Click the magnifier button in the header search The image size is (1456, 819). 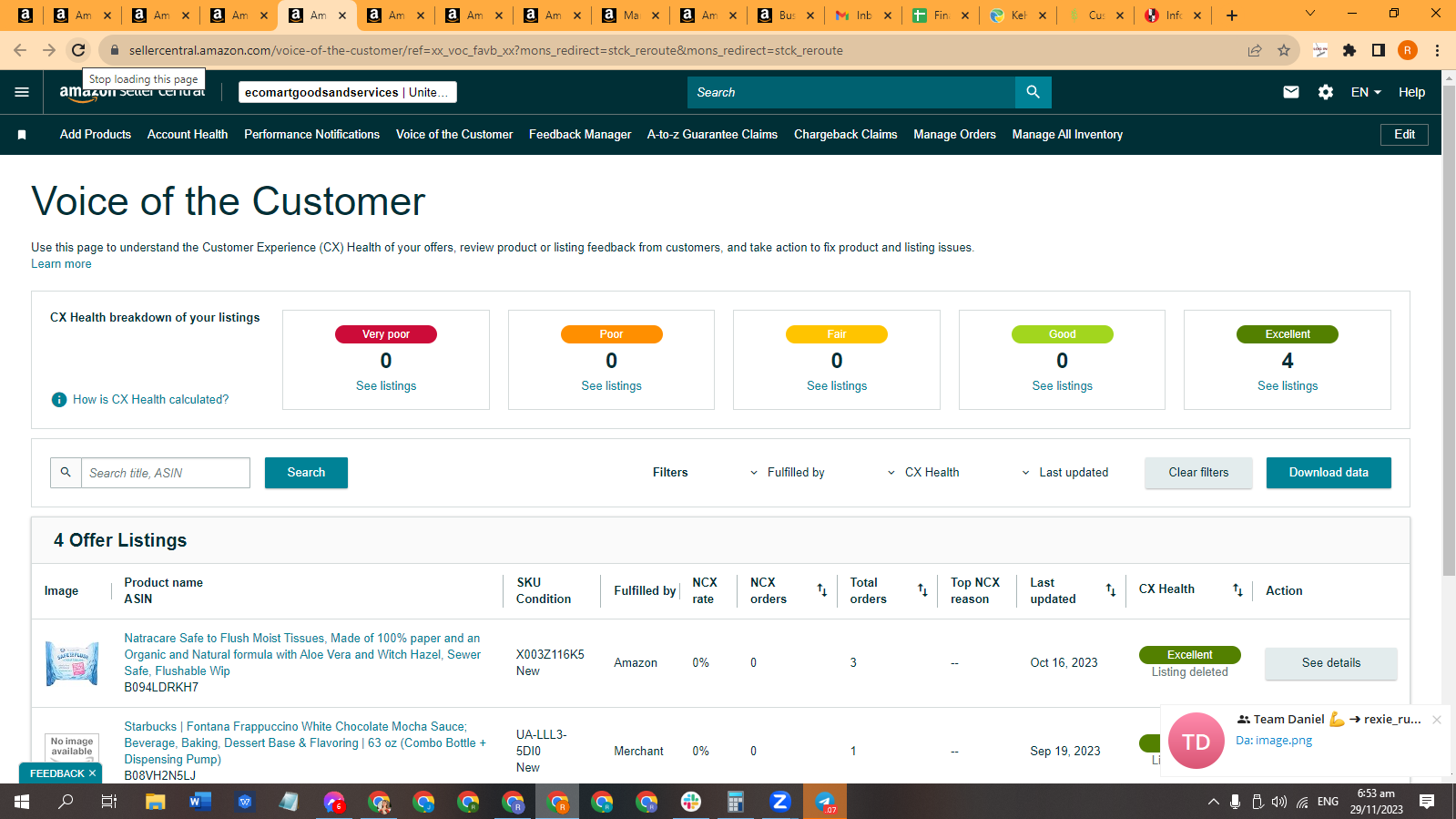point(1033,92)
